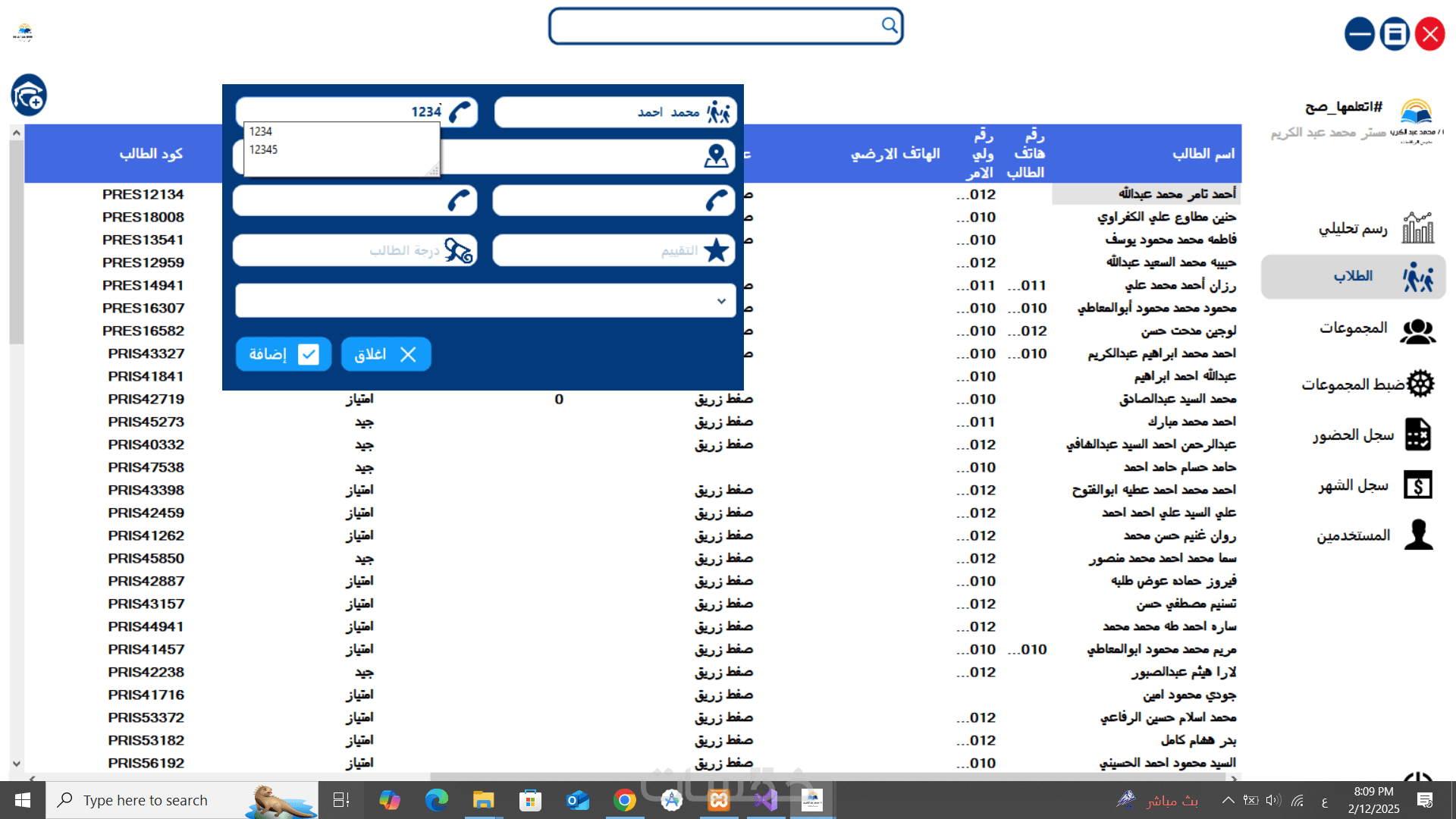Open group settings gear icon
The width and height of the screenshot is (1456, 819).
pyautogui.click(x=1420, y=384)
